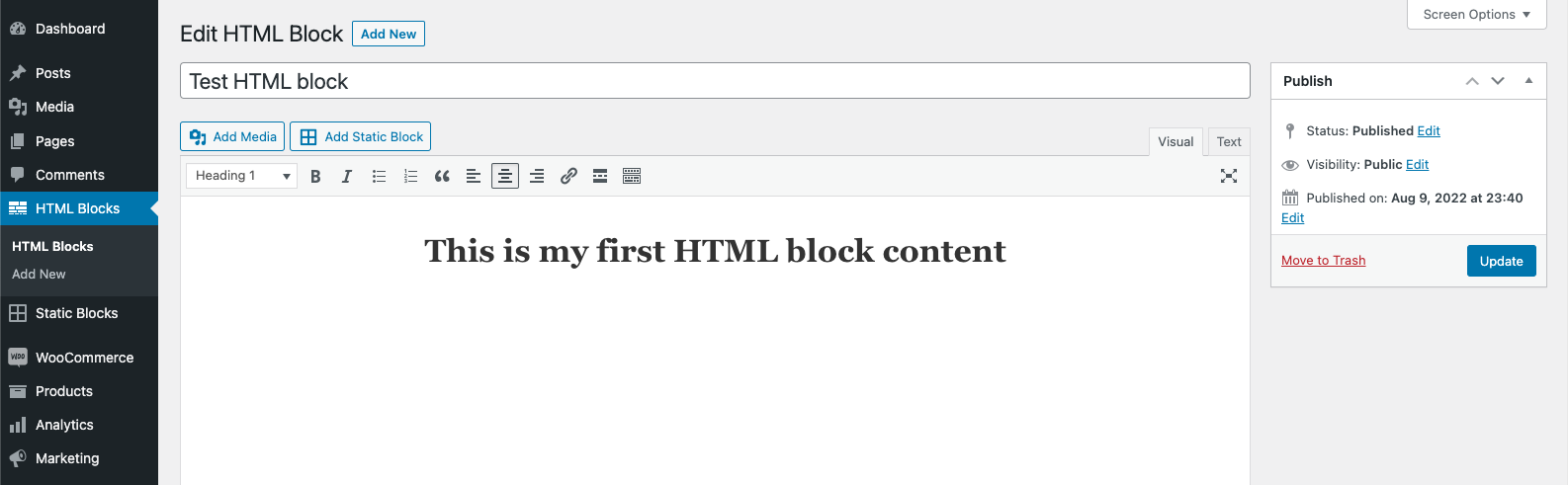
Task: Switch to the Text editor tab
Action: point(1229,141)
